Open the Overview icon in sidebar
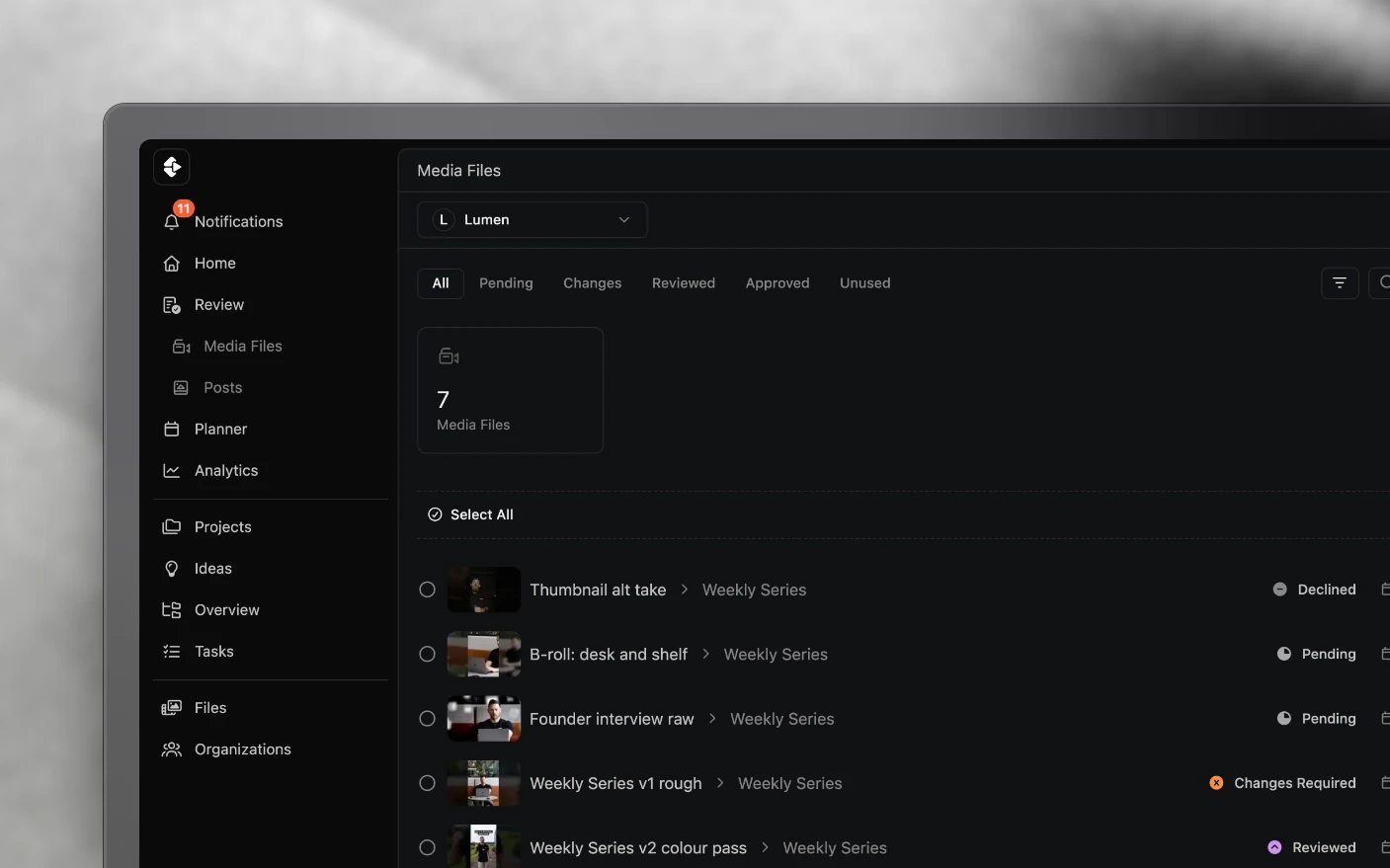1390x868 pixels. 172,610
